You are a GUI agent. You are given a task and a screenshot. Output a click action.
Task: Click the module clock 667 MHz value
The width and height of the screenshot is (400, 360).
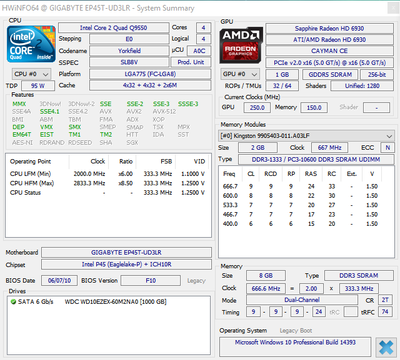click(329, 147)
